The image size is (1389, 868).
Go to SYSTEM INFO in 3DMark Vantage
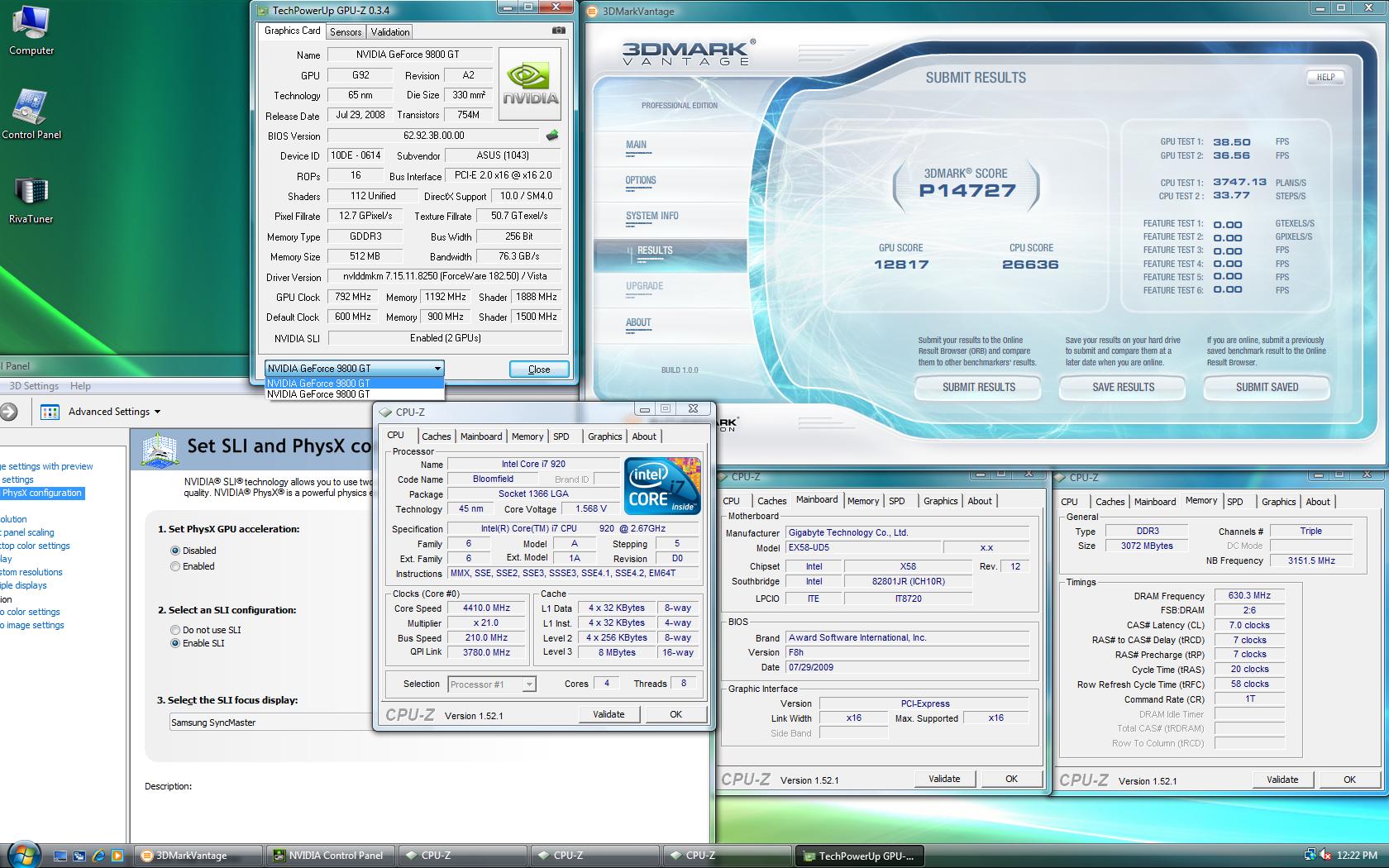click(x=652, y=216)
